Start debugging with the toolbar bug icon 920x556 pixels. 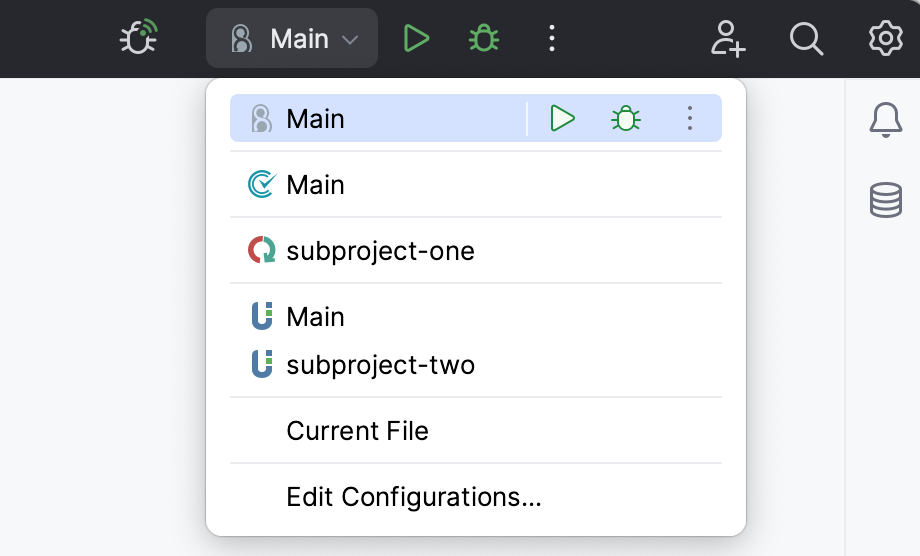484,39
